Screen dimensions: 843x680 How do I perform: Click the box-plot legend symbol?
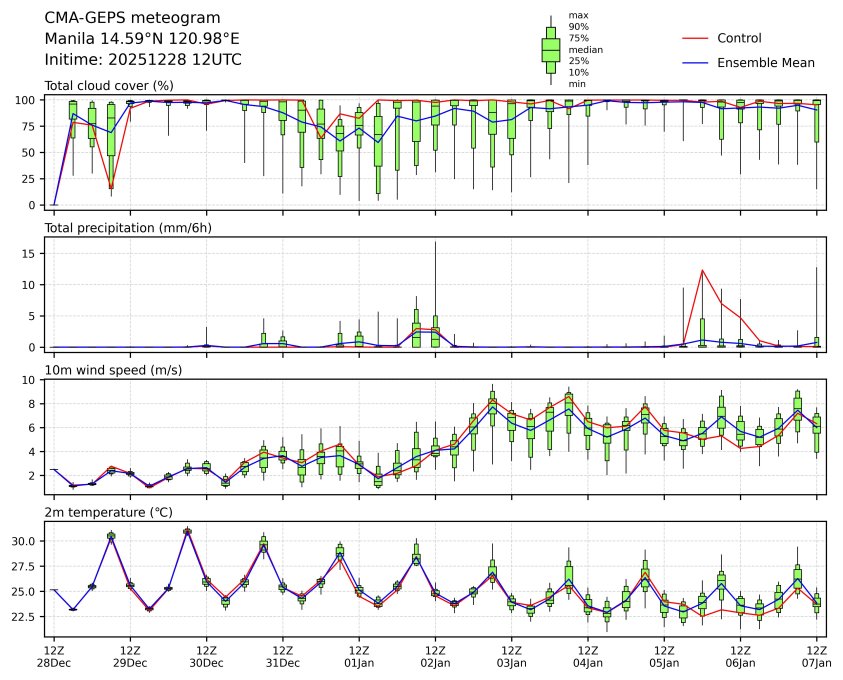pyautogui.click(x=550, y=49)
